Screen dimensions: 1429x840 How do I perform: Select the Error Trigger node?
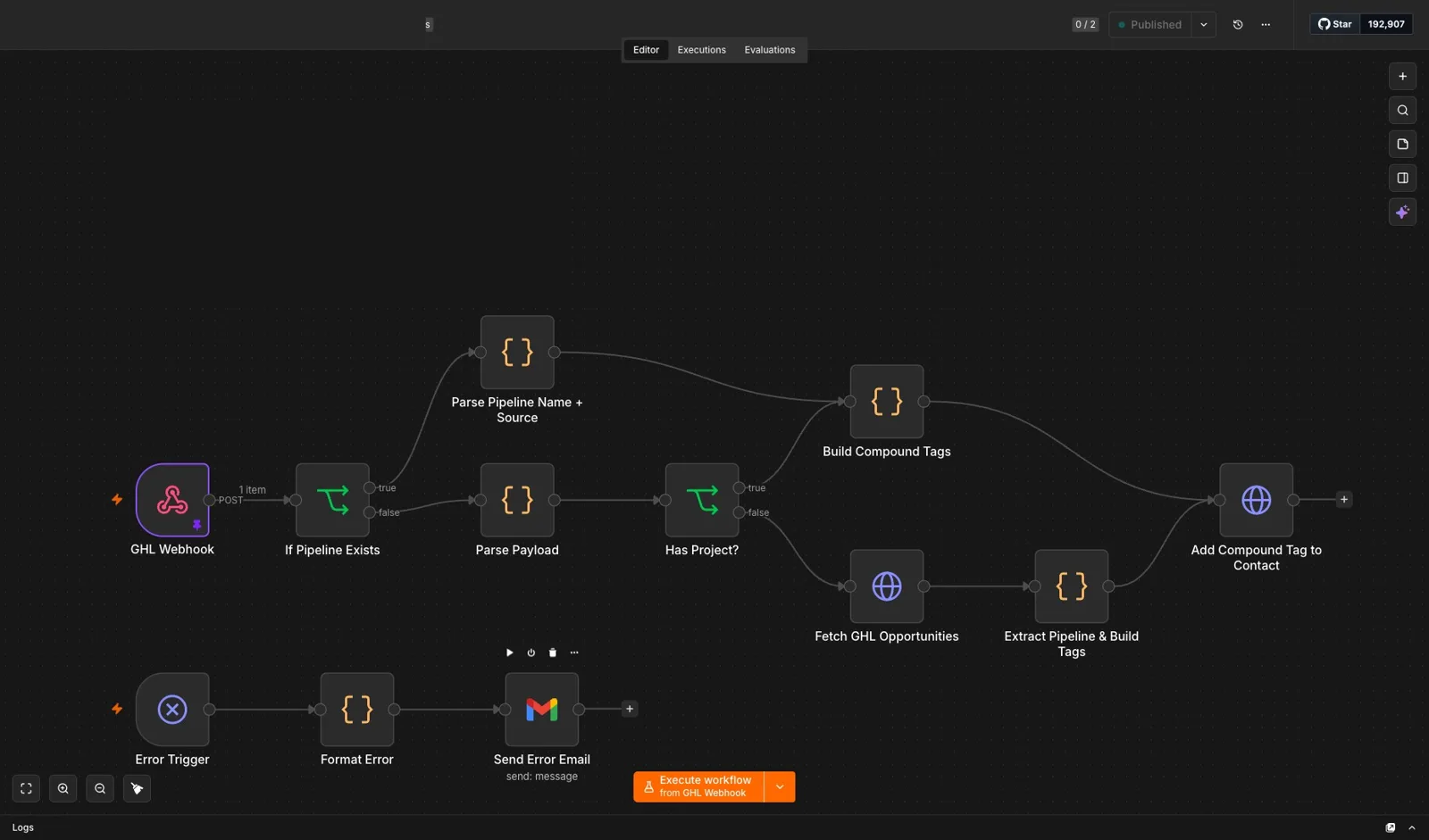pos(172,710)
